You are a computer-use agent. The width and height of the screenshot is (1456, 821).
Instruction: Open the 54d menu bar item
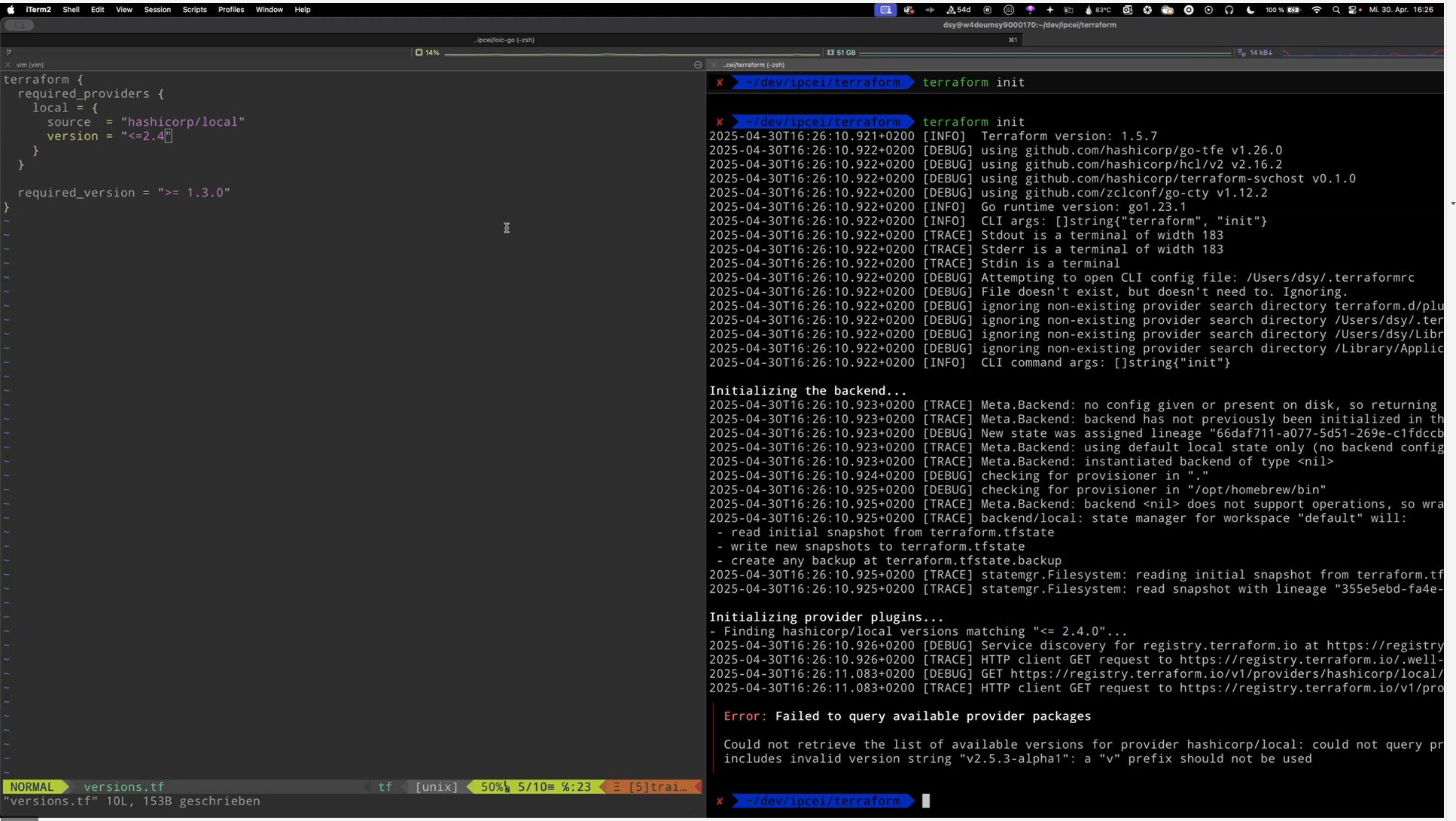958,10
